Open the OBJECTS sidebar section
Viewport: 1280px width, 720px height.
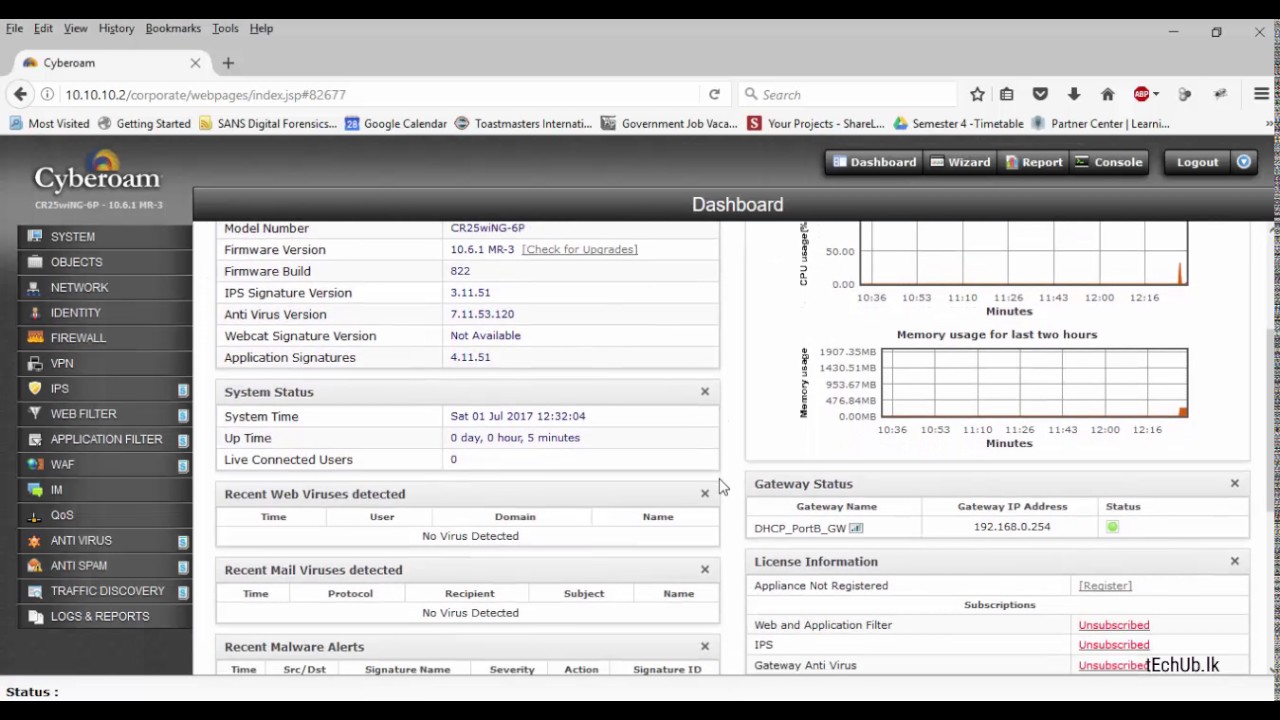point(104,262)
